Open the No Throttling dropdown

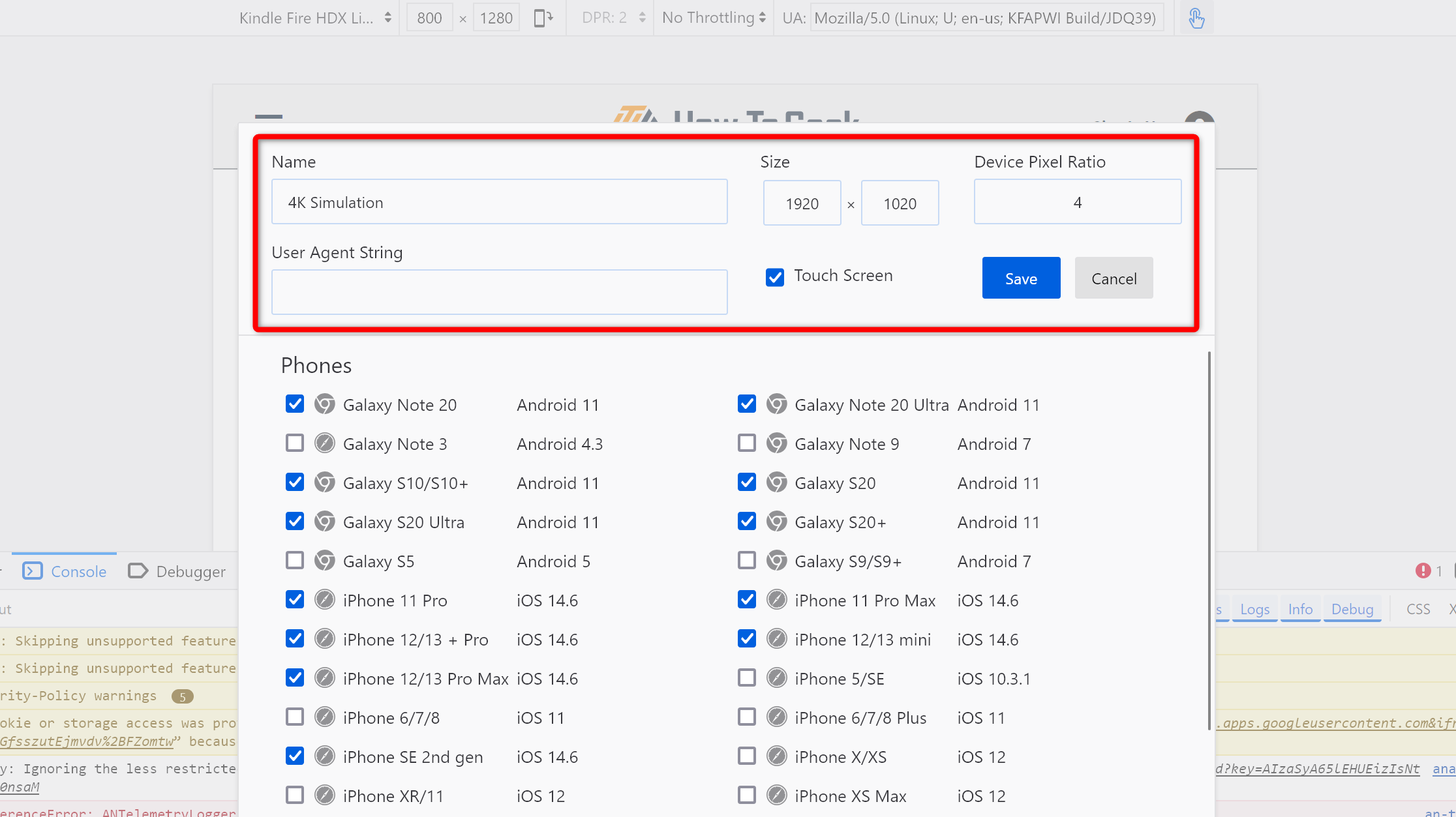coord(714,18)
